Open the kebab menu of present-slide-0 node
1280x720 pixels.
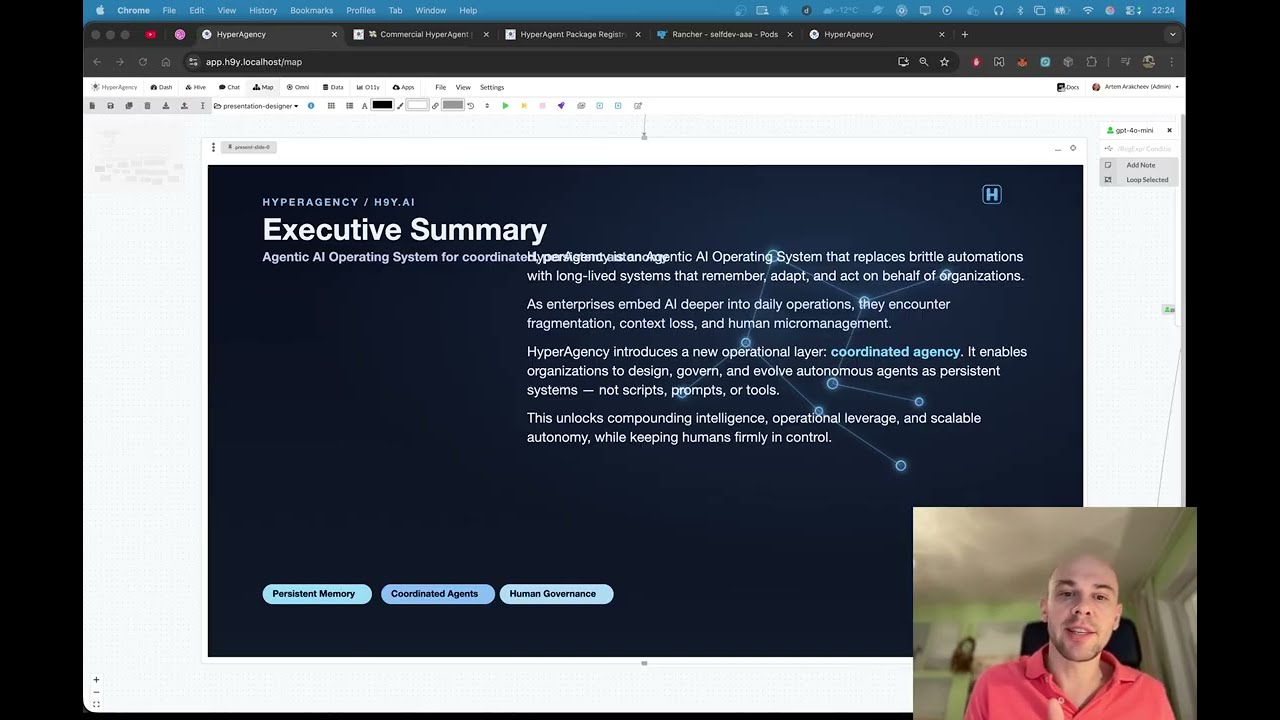point(213,147)
